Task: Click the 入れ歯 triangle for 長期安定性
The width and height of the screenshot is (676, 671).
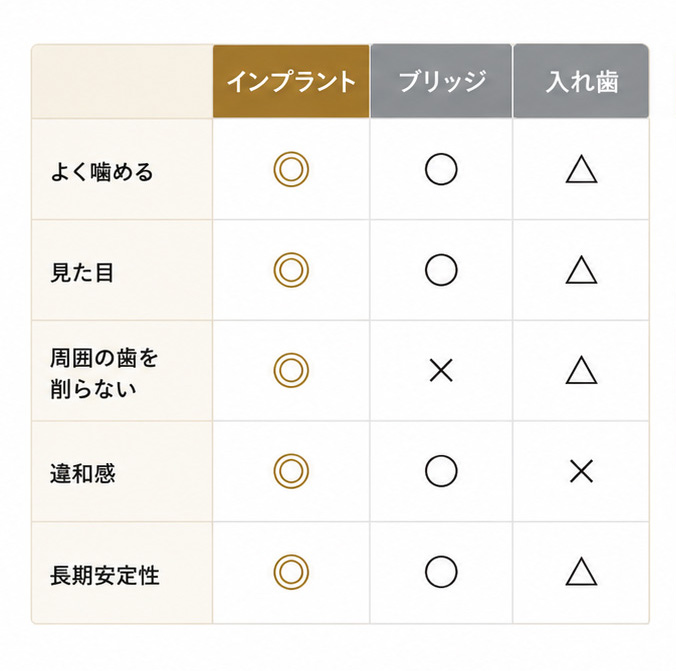Action: coord(581,572)
